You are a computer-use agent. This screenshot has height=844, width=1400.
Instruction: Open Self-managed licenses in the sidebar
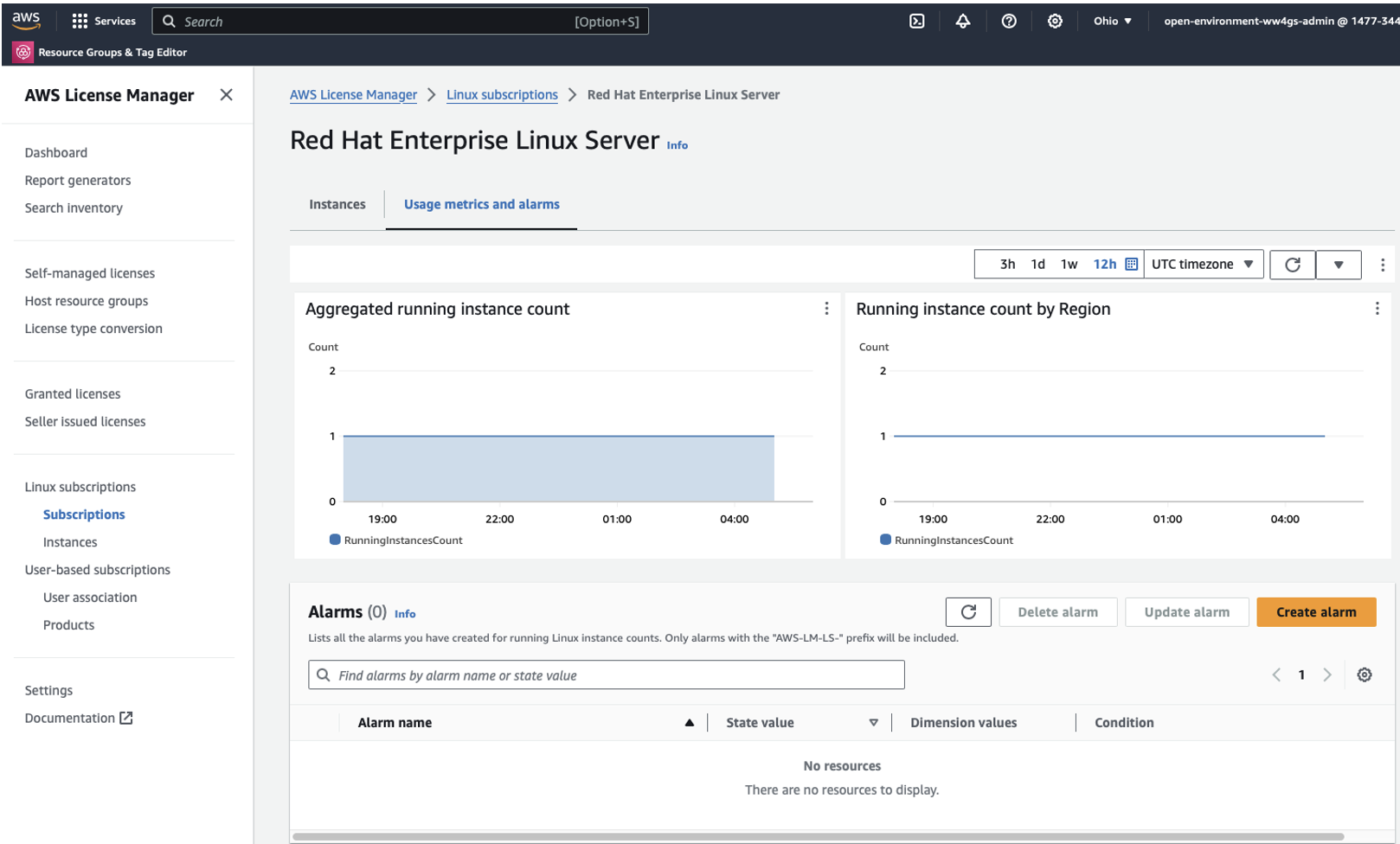tap(90, 273)
